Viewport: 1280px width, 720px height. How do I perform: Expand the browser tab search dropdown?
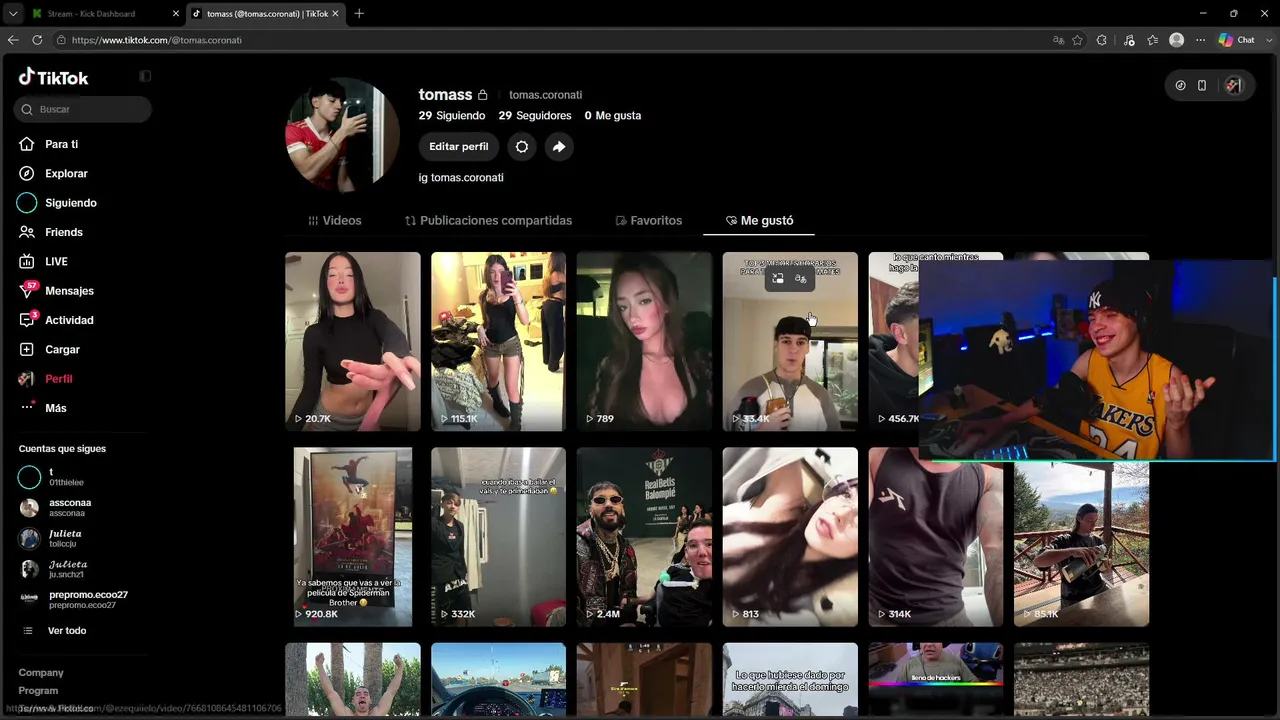[13, 13]
